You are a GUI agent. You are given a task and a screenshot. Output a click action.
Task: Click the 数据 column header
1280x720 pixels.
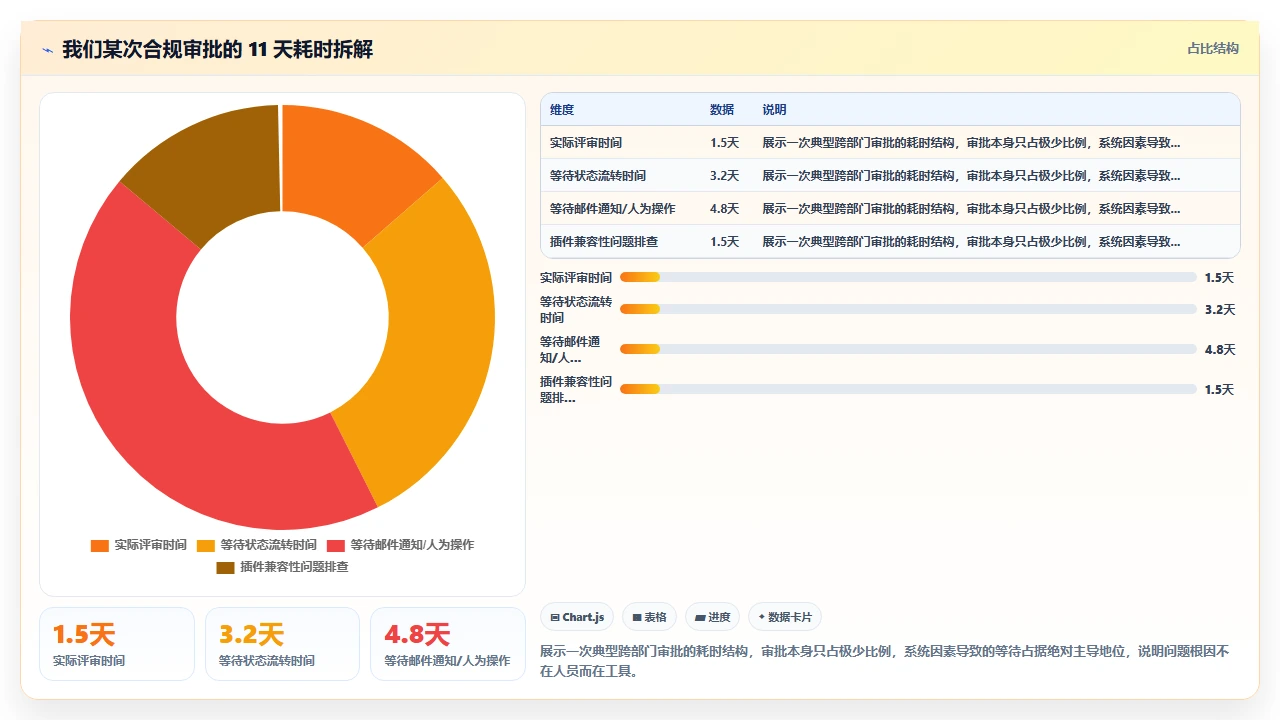pyautogui.click(x=722, y=110)
